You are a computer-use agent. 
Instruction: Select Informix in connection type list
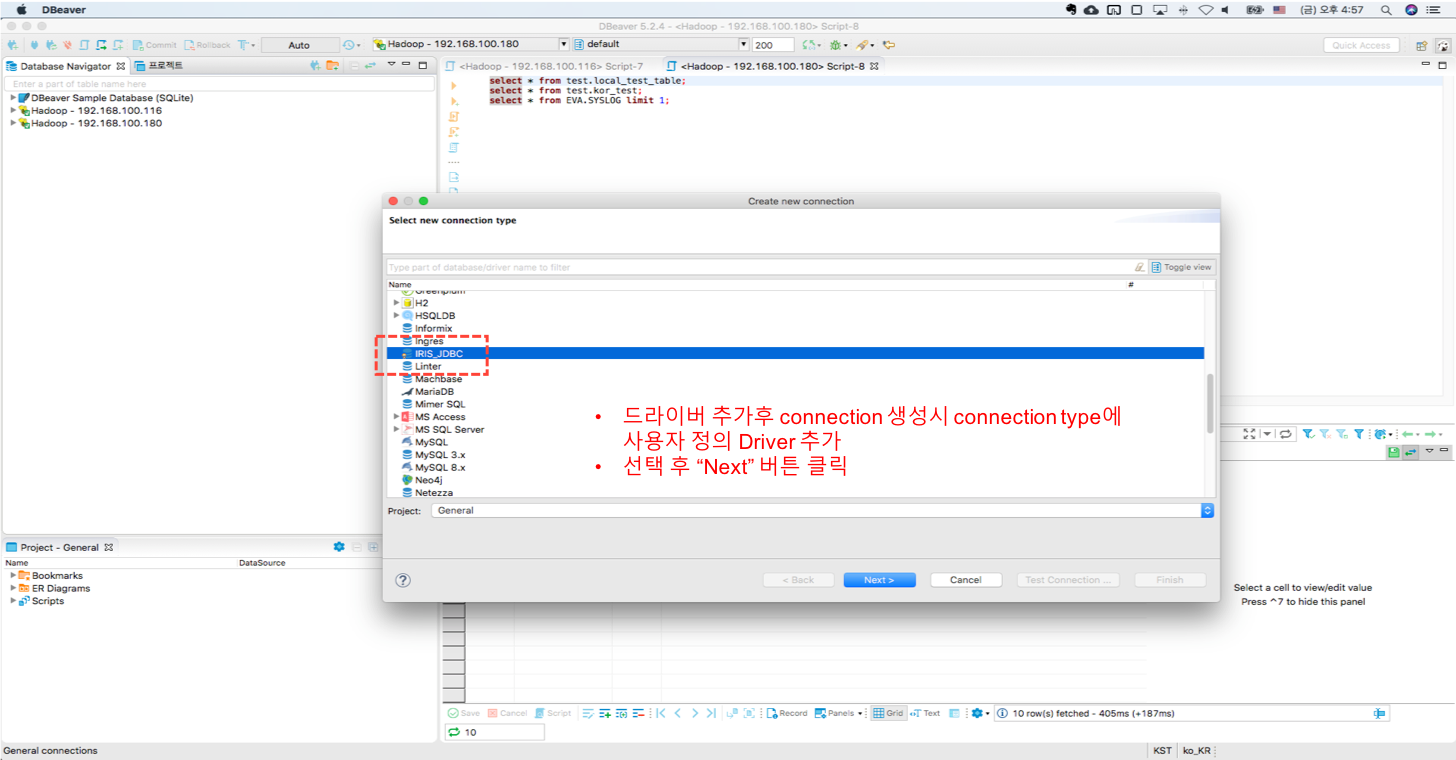[x=433, y=328]
